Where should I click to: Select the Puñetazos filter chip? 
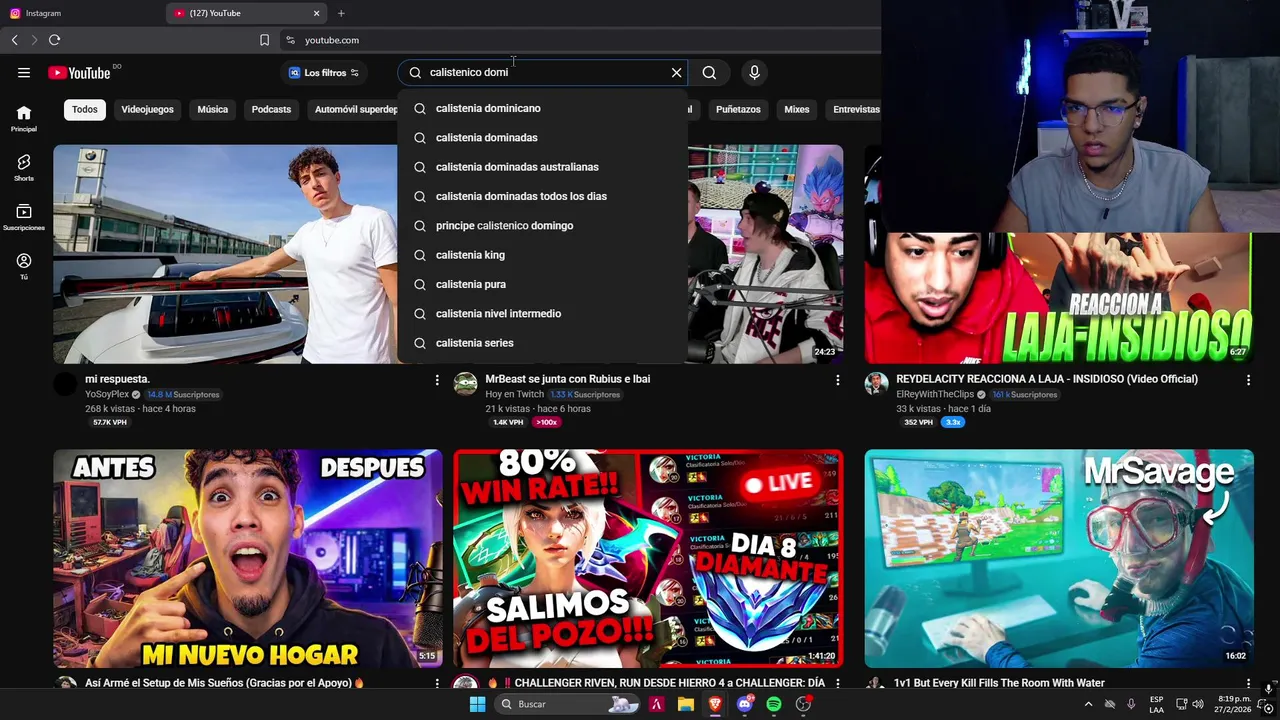[738, 109]
